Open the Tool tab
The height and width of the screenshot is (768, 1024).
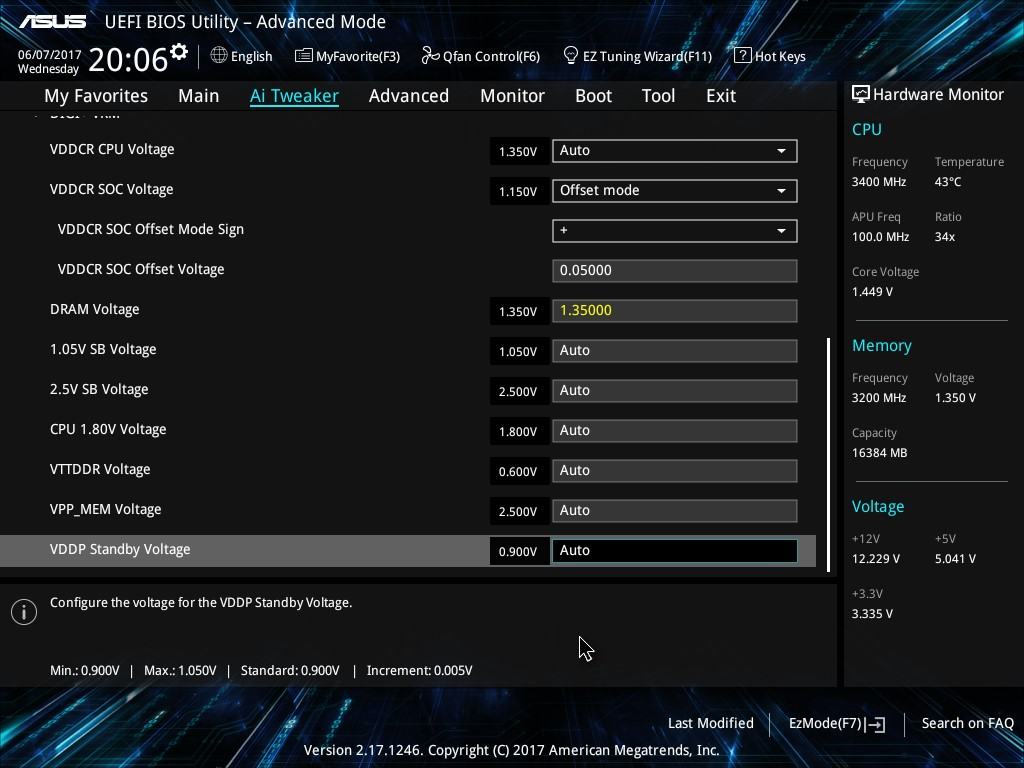coord(658,96)
